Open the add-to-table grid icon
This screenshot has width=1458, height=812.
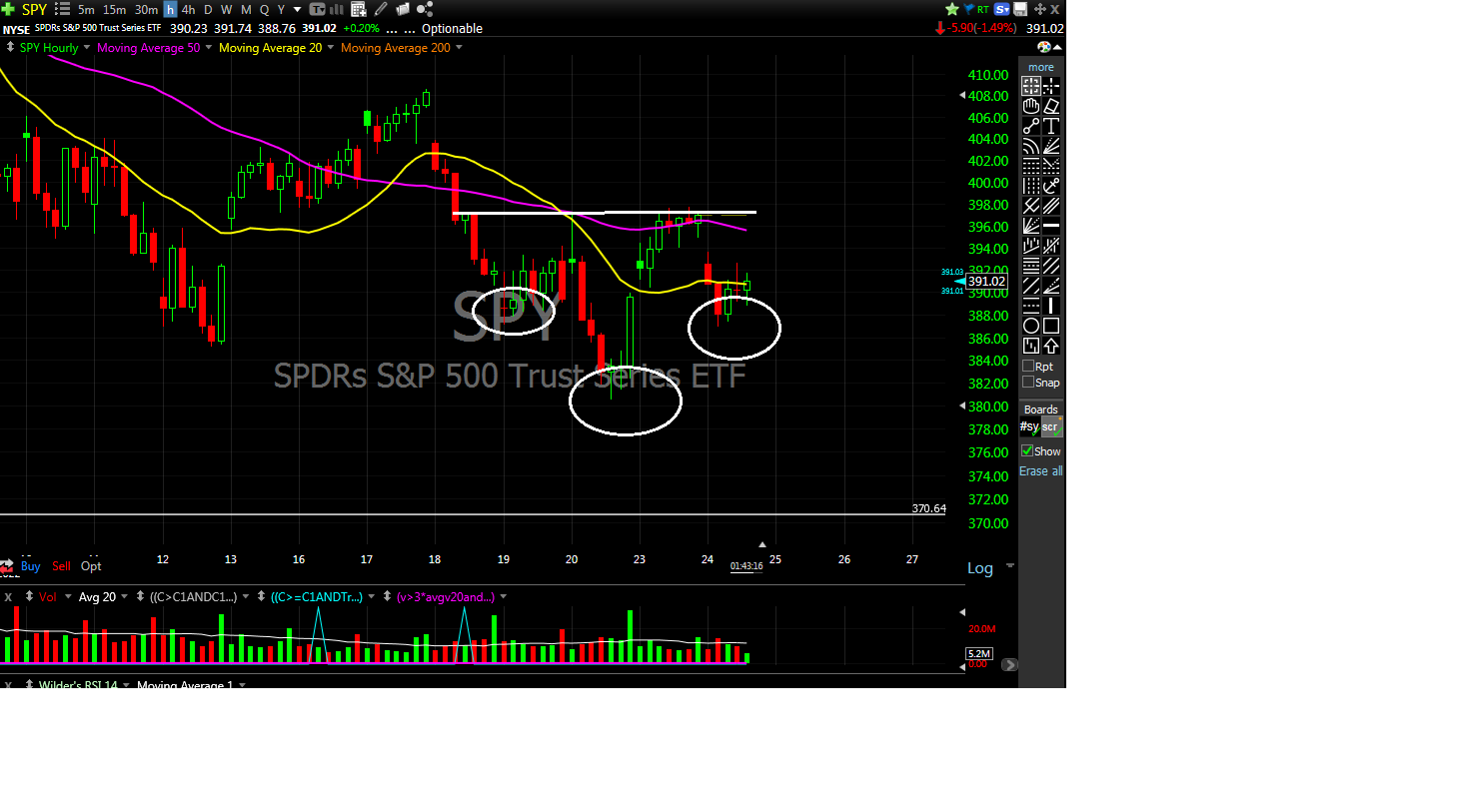point(359,9)
